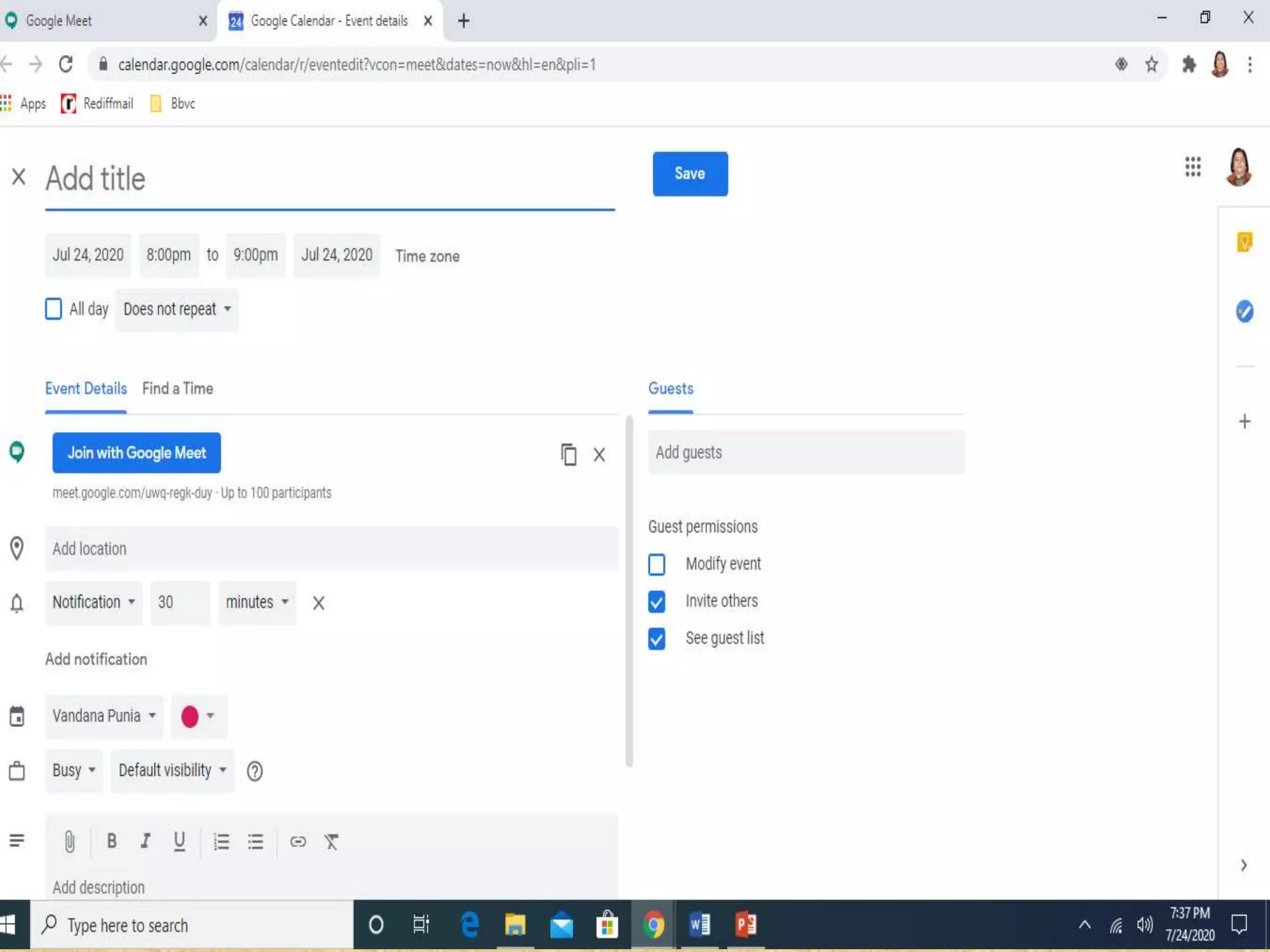Screen dimensions: 1270x952
Task: Copy the Google Meet conferencing info
Action: pos(569,454)
